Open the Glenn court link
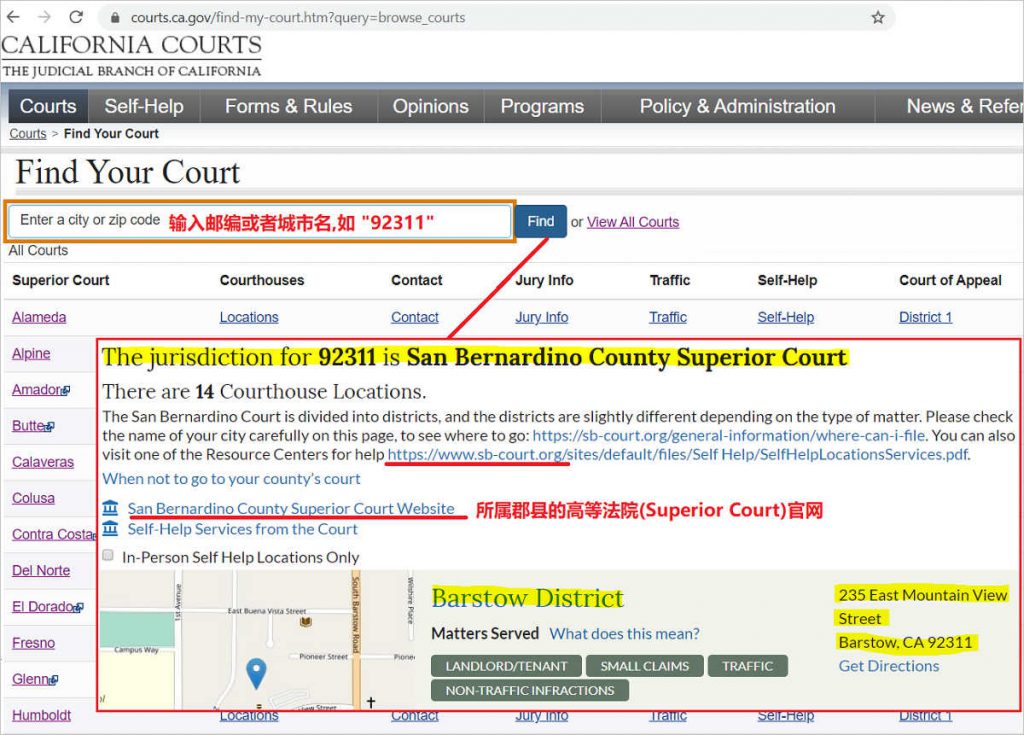 (31, 679)
